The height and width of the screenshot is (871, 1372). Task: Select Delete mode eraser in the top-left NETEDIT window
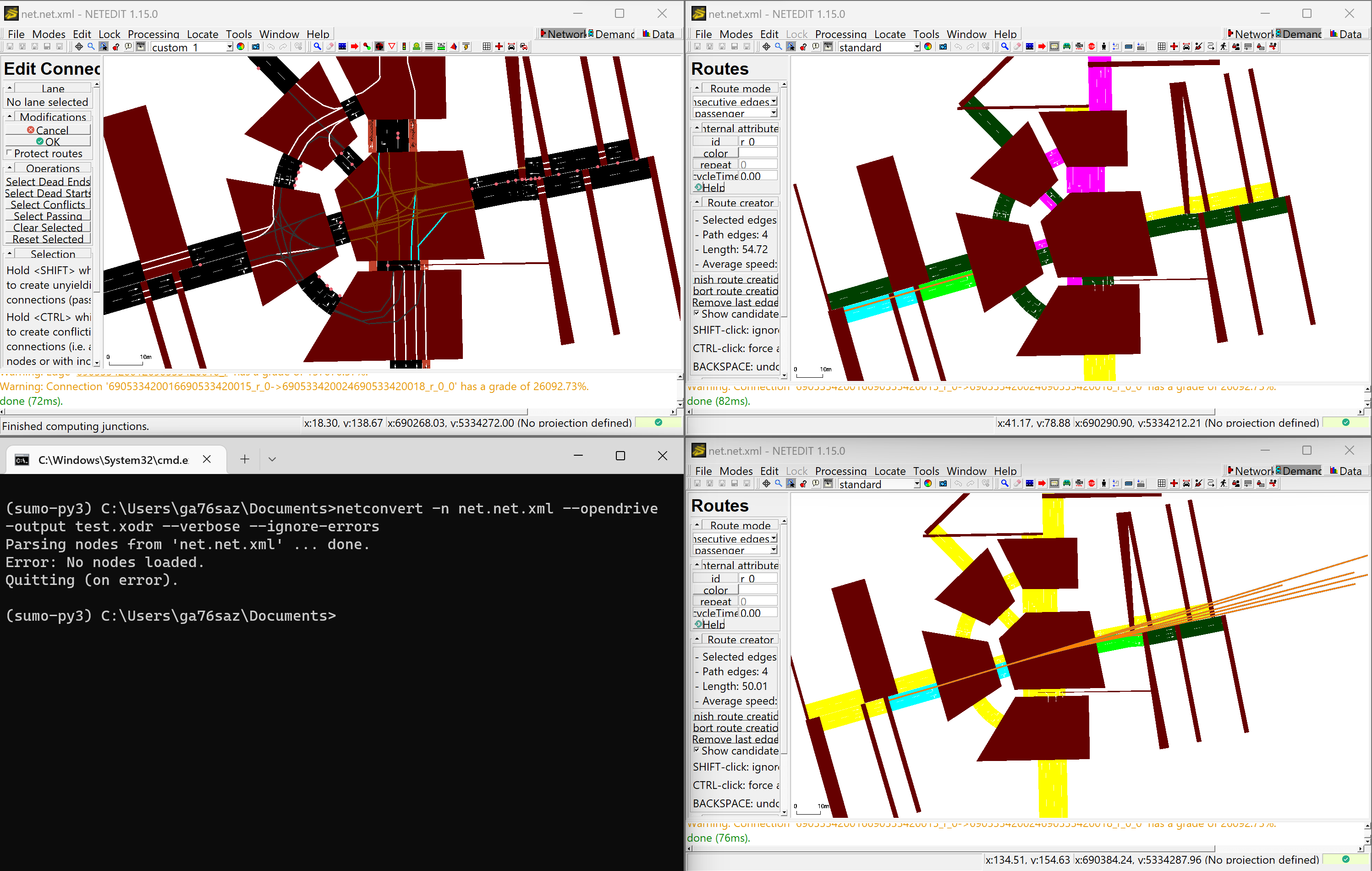click(x=329, y=47)
